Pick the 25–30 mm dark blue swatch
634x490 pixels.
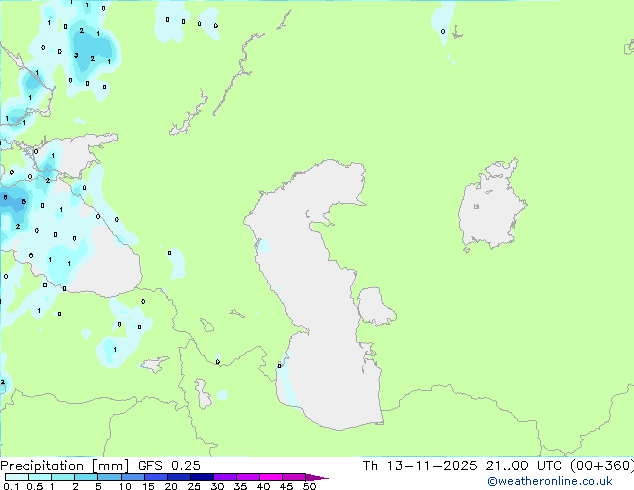201,477
